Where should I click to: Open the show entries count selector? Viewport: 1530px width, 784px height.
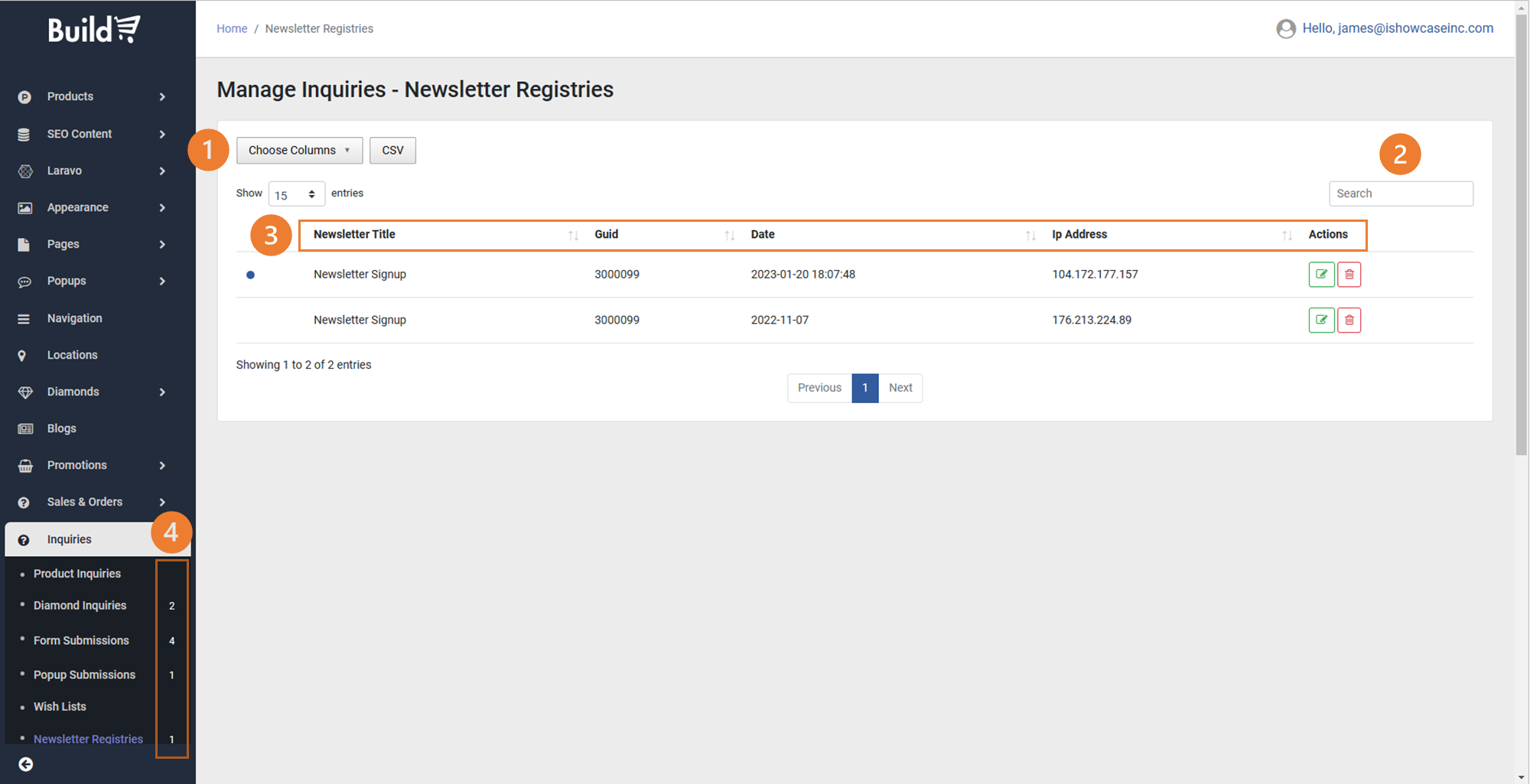(x=296, y=194)
